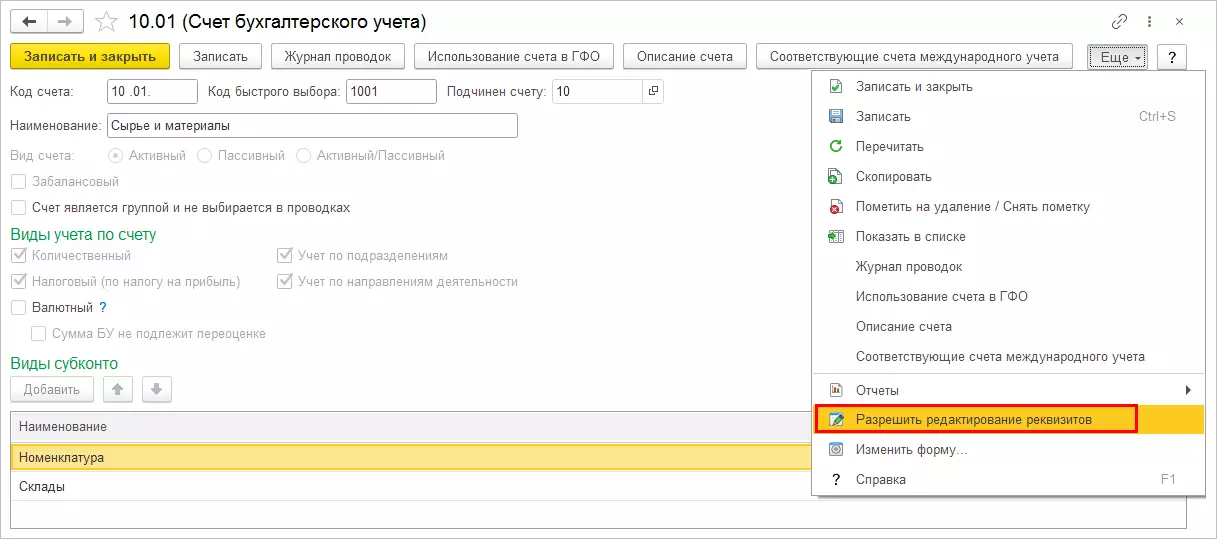
Task: Go back with the left arrow icon
Action: coord(30,21)
